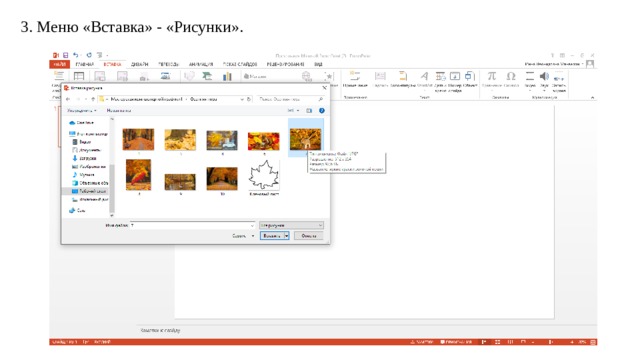Select the maple leaf outline thumbnail
The width and height of the screenshot is (640, 360).
(264, 175)
